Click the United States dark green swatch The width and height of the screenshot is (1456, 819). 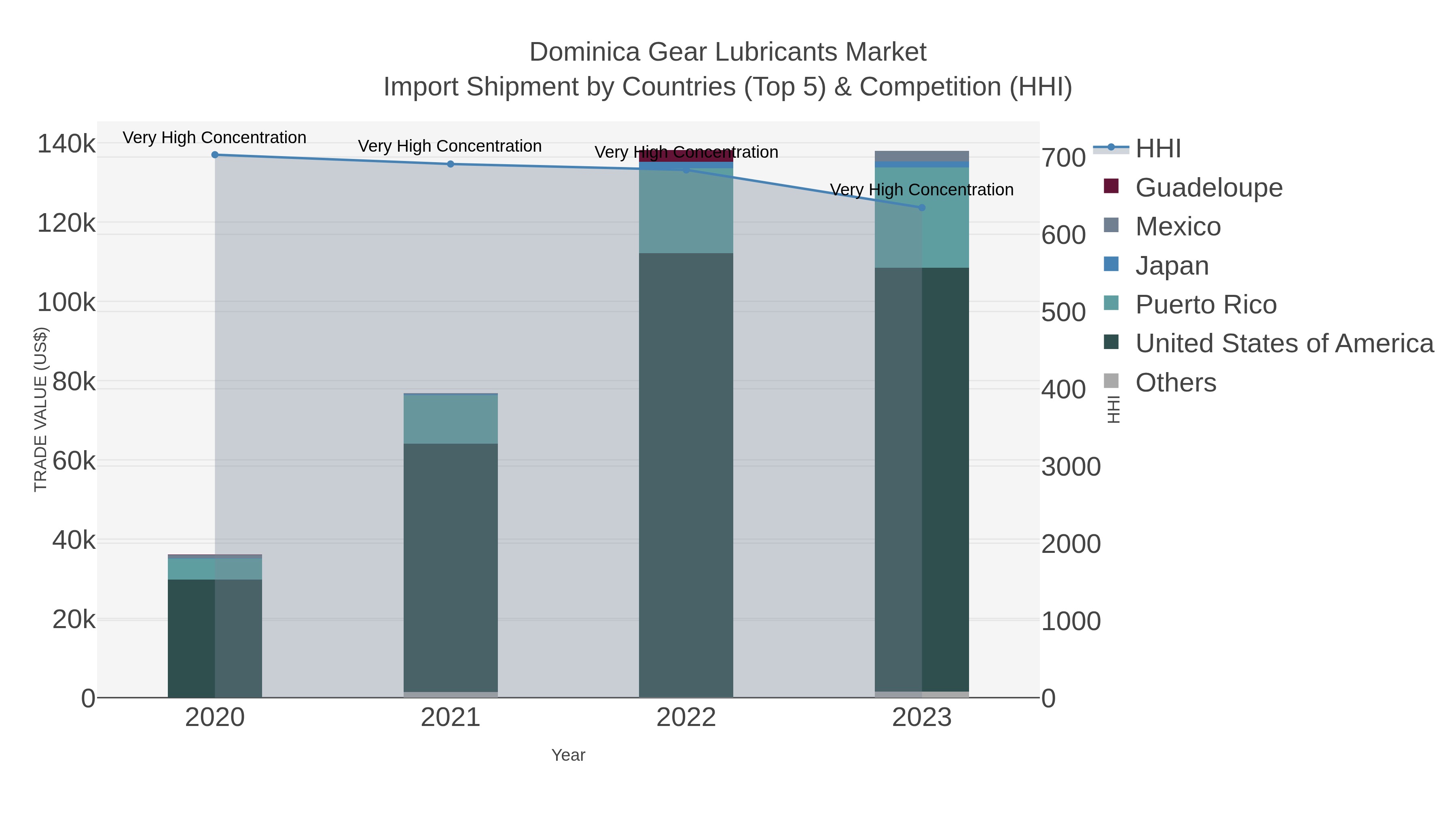pos(1111,342)
